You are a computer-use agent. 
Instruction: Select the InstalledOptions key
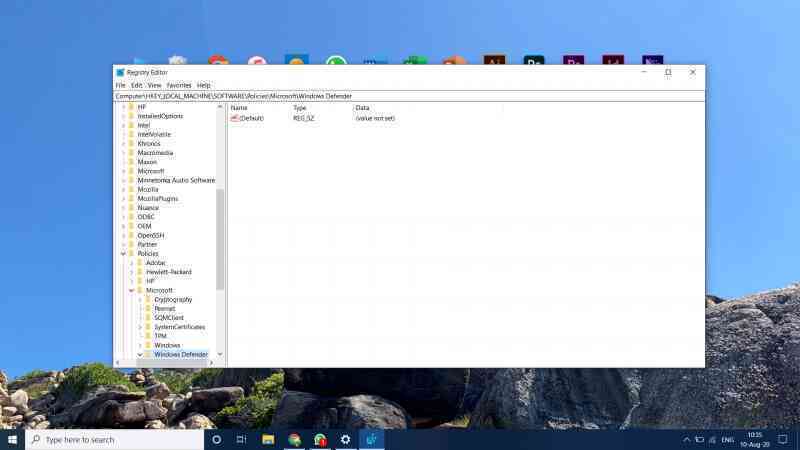click(160, 116)
